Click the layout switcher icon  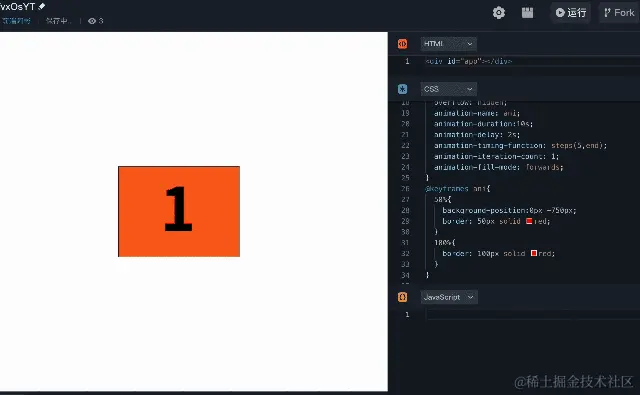(527, 13)
